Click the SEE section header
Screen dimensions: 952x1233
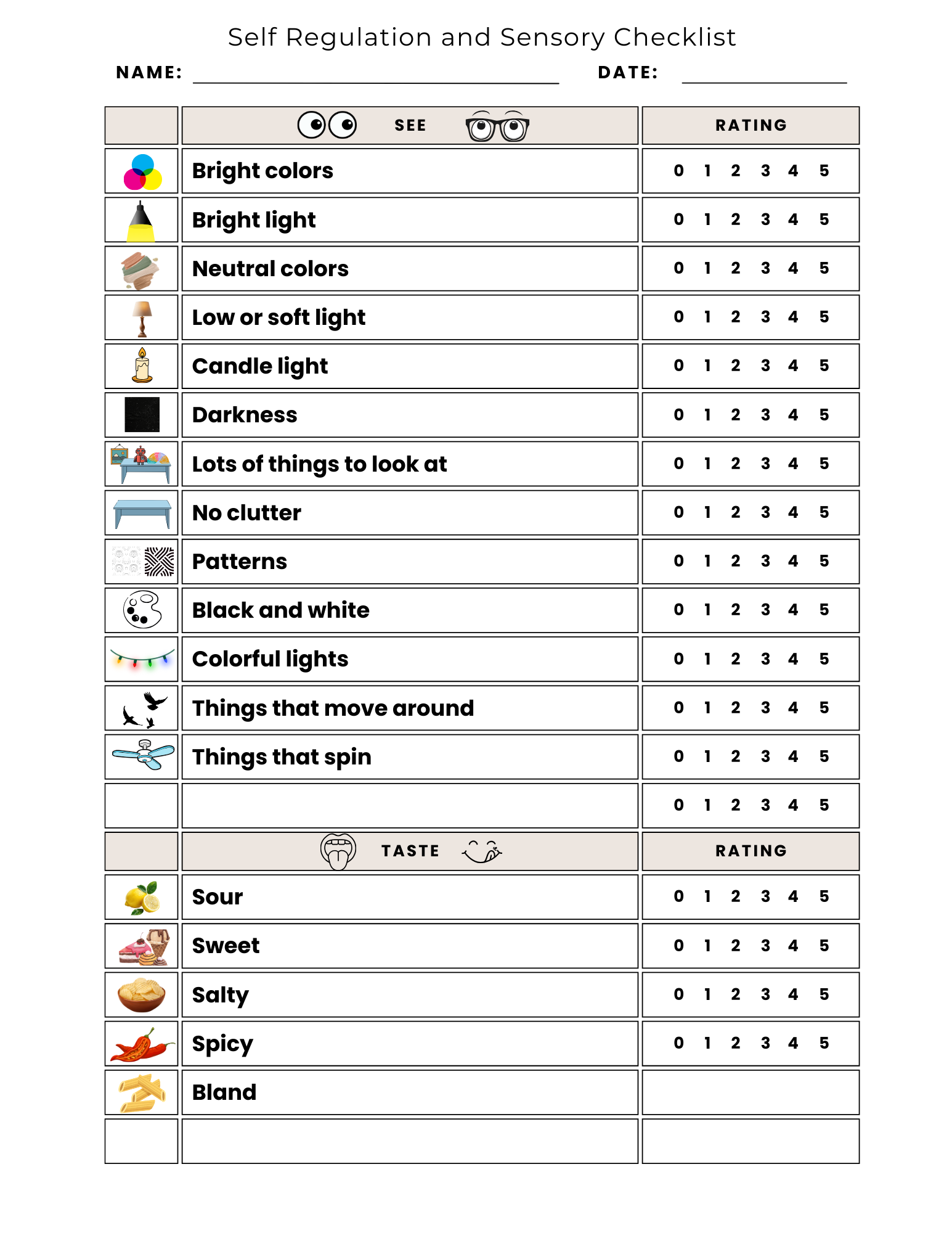410,126
